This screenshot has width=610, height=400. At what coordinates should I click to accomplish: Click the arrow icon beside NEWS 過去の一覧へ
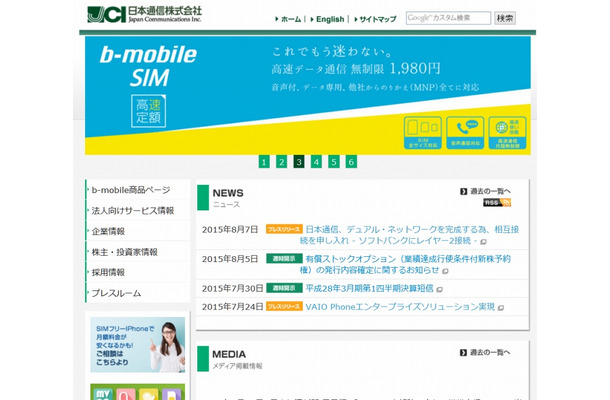(x=463, y=191)
